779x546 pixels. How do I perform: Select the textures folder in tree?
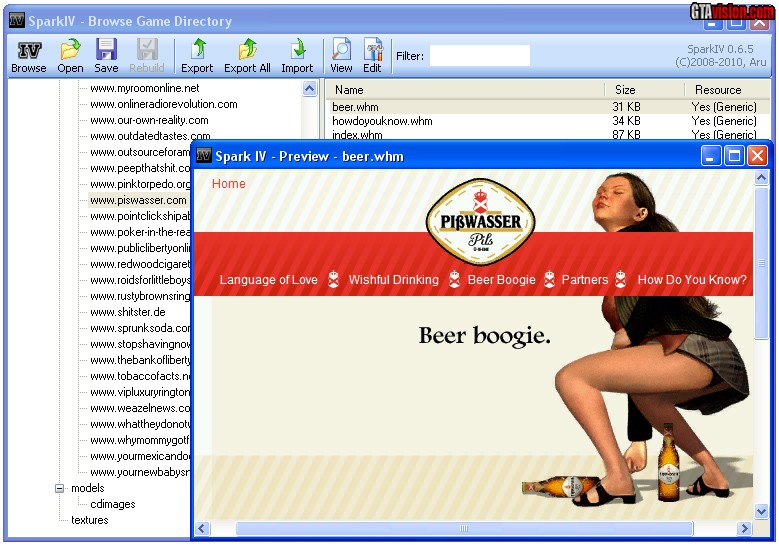(89, 520)
